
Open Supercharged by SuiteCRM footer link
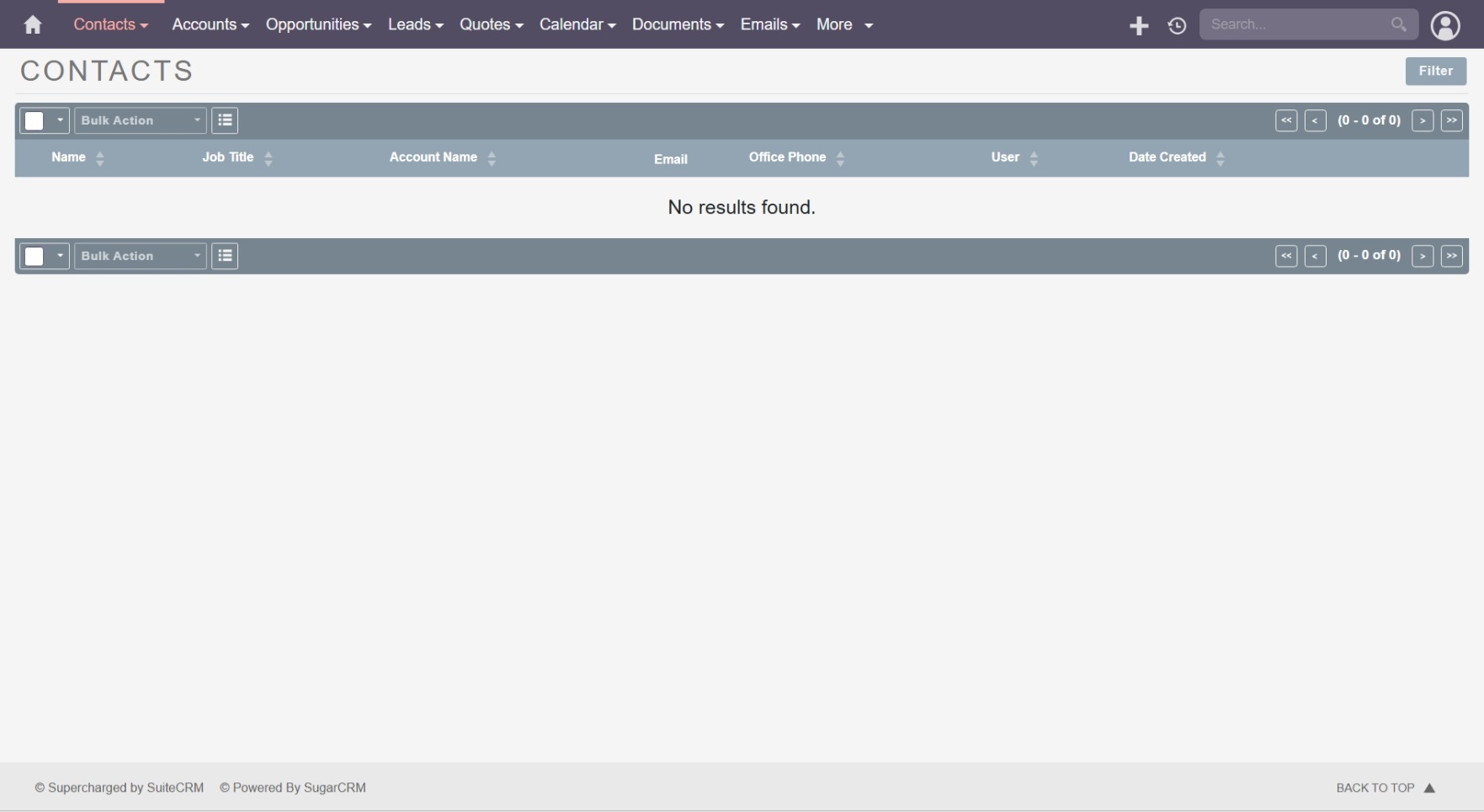pos(120,788)
